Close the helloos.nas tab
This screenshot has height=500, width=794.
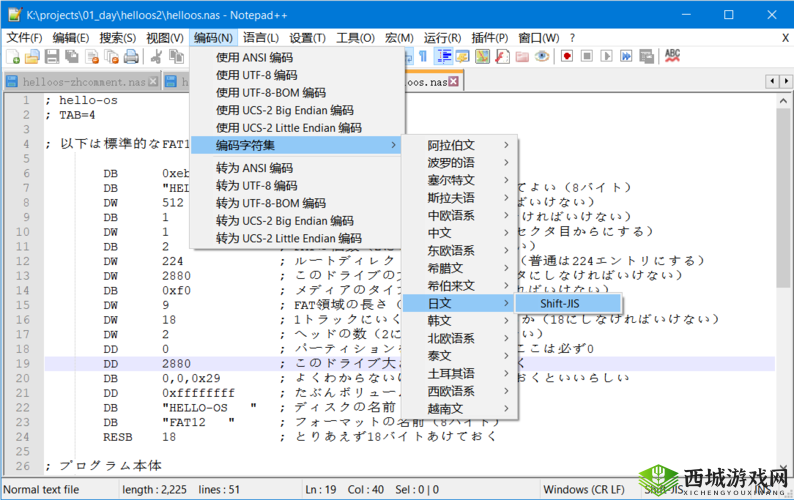click(454, 81)
